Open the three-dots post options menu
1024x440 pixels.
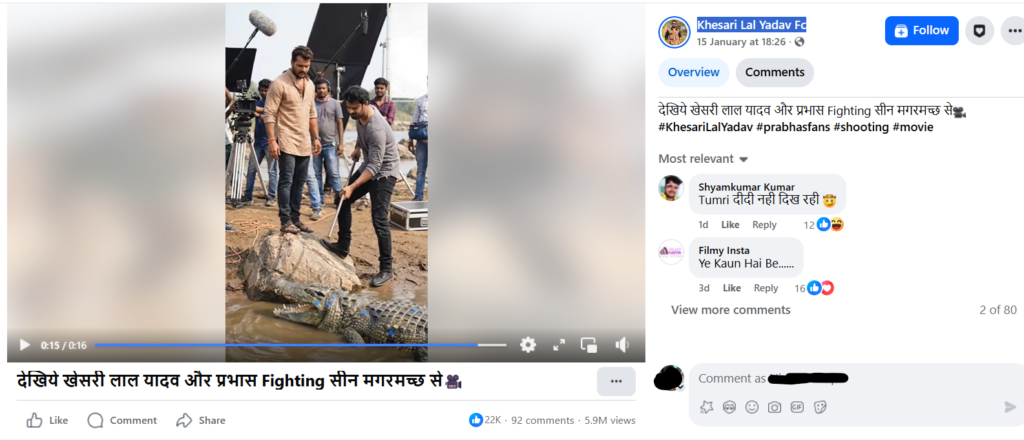[x=616, y=381]
